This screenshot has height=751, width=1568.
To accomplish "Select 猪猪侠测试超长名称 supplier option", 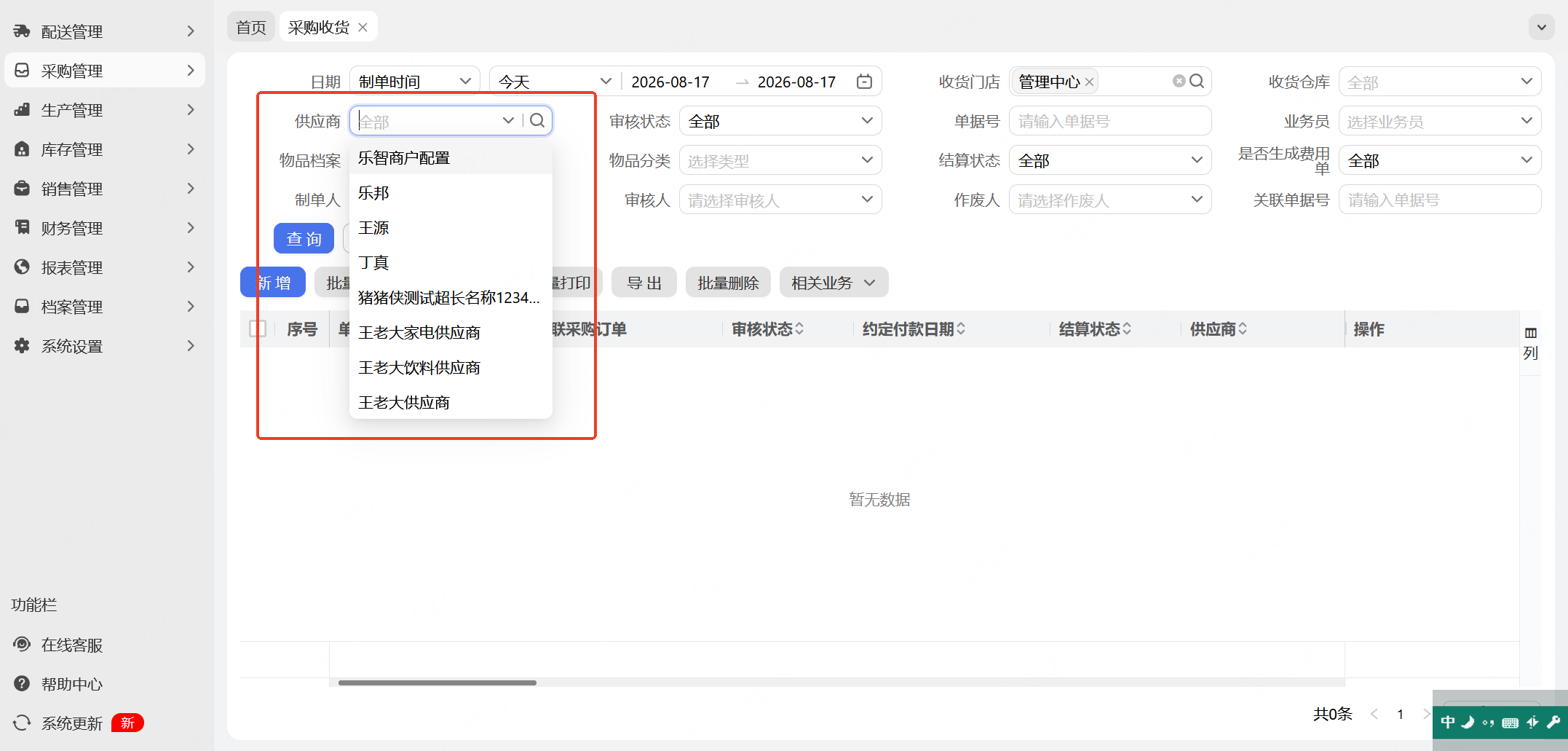I will (x=451, y=298).
